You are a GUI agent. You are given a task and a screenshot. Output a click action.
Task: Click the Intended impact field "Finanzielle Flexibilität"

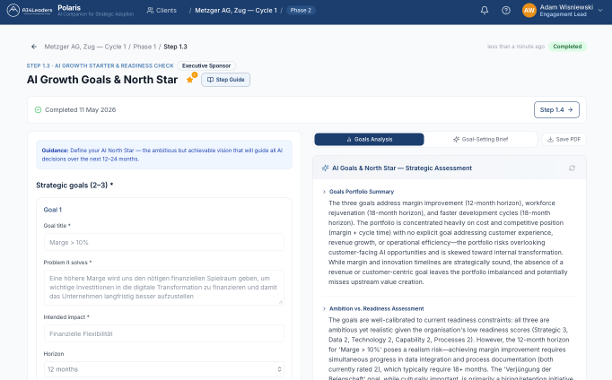coord(164,334)
